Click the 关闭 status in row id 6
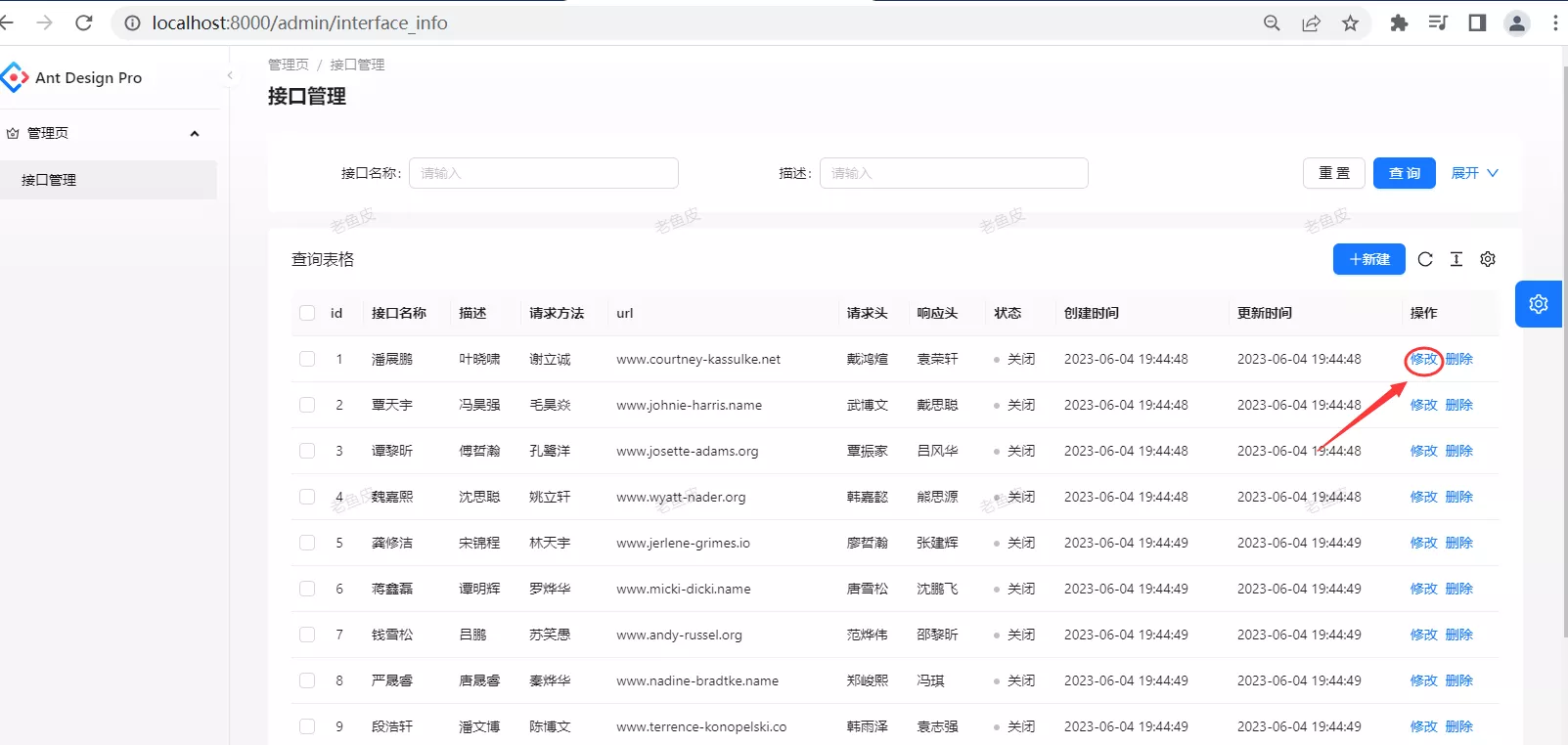Screen dimensions: 1568x745 click(1021, 589)
